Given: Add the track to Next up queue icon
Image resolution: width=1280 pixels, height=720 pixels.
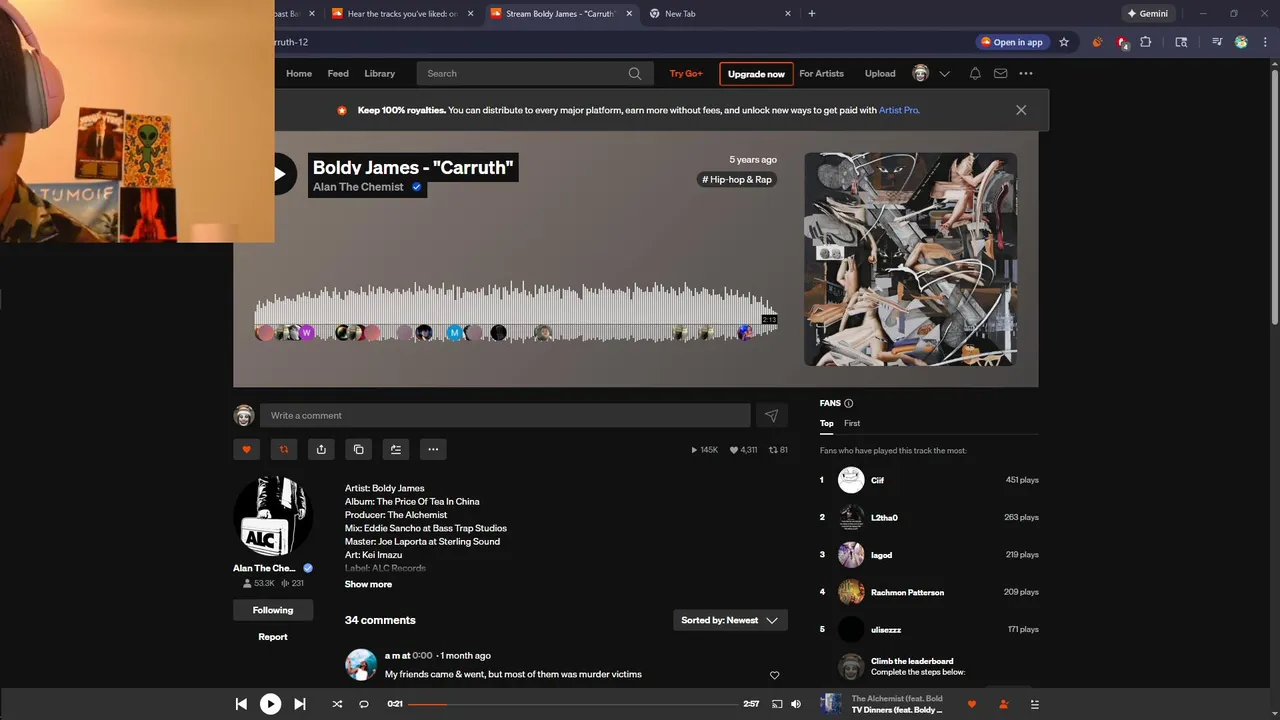Looking at the screenshot, I should point(396,449).
